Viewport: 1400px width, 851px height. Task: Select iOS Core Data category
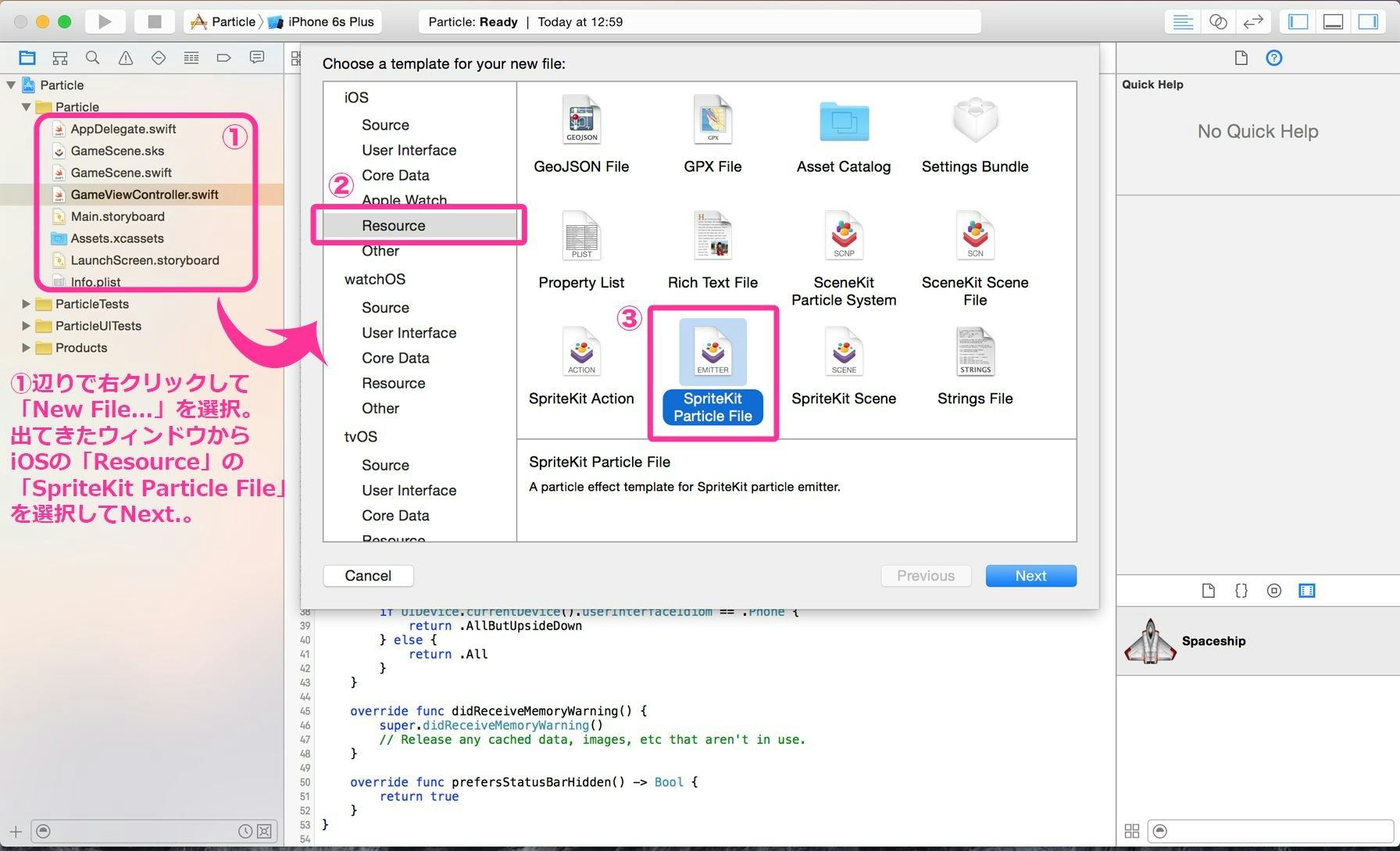pyautogui.click(x=395, y=175)
